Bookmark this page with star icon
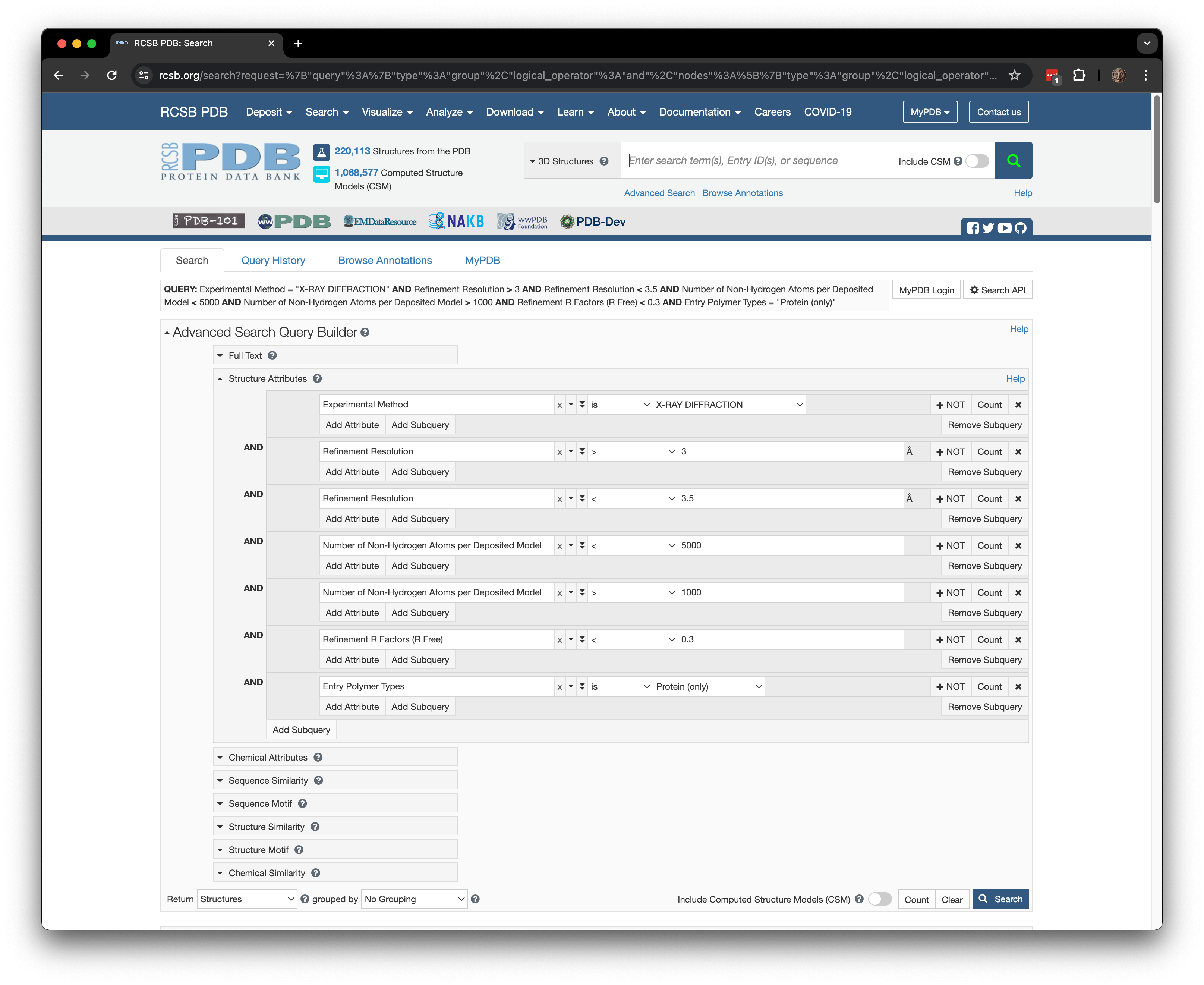 tap(1015, 75)
